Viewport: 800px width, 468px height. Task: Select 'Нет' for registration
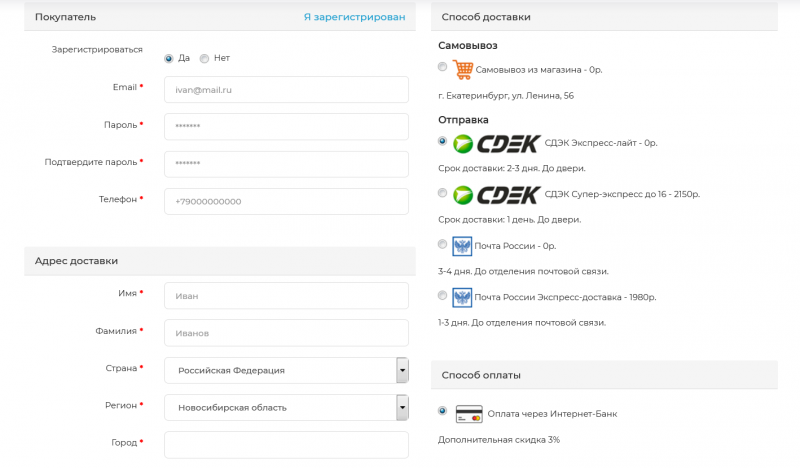pos(205,58)
